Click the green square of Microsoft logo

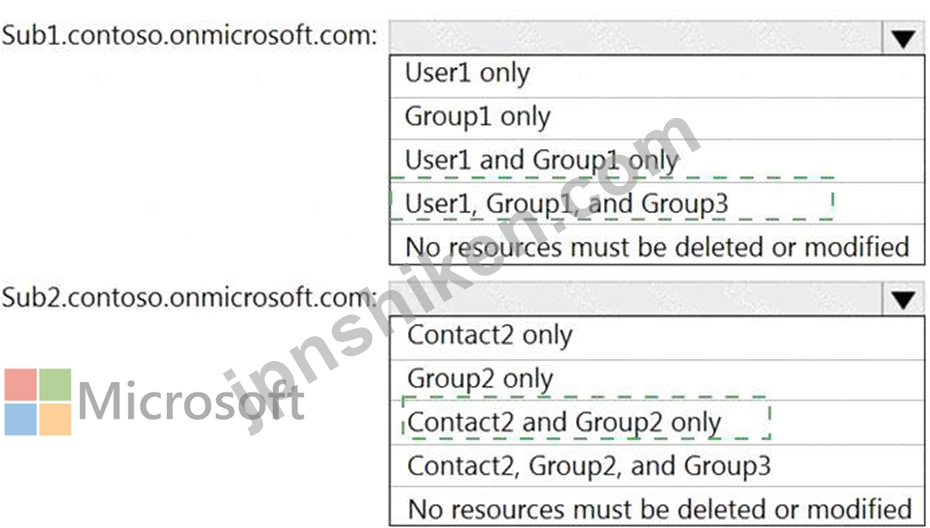56,384
